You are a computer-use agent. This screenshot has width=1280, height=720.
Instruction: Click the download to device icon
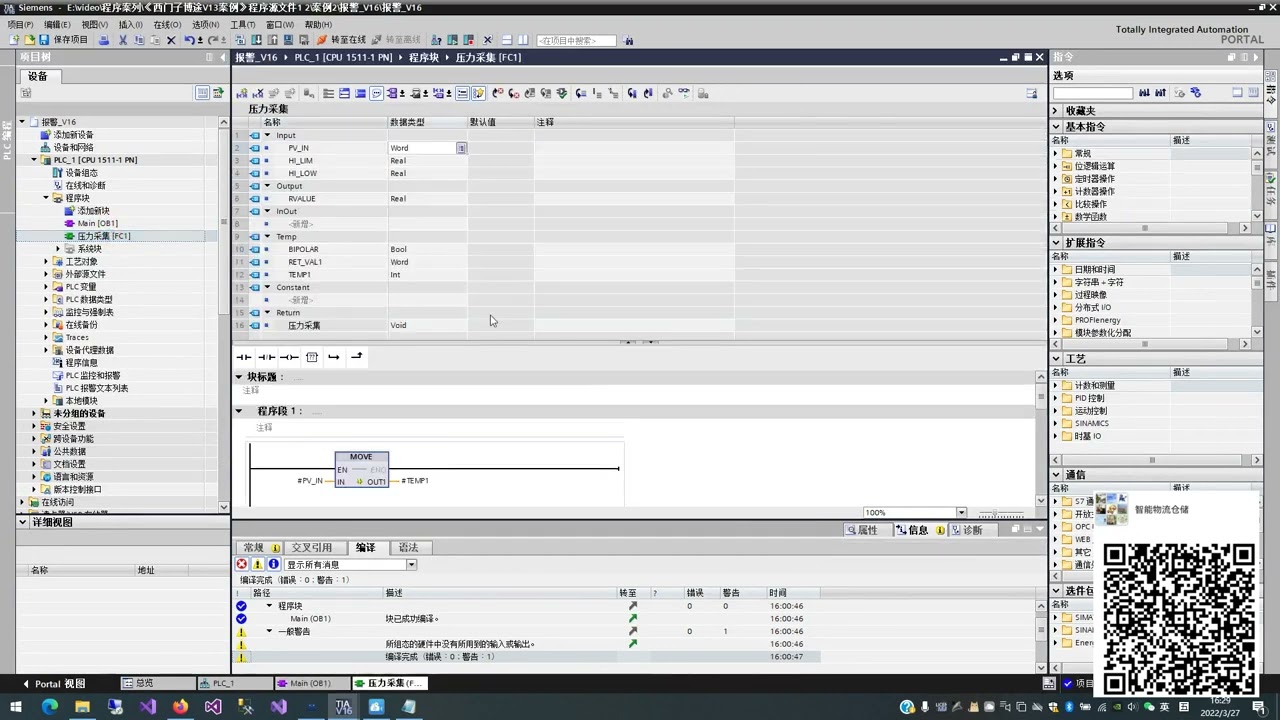click(x=257, y=40)
